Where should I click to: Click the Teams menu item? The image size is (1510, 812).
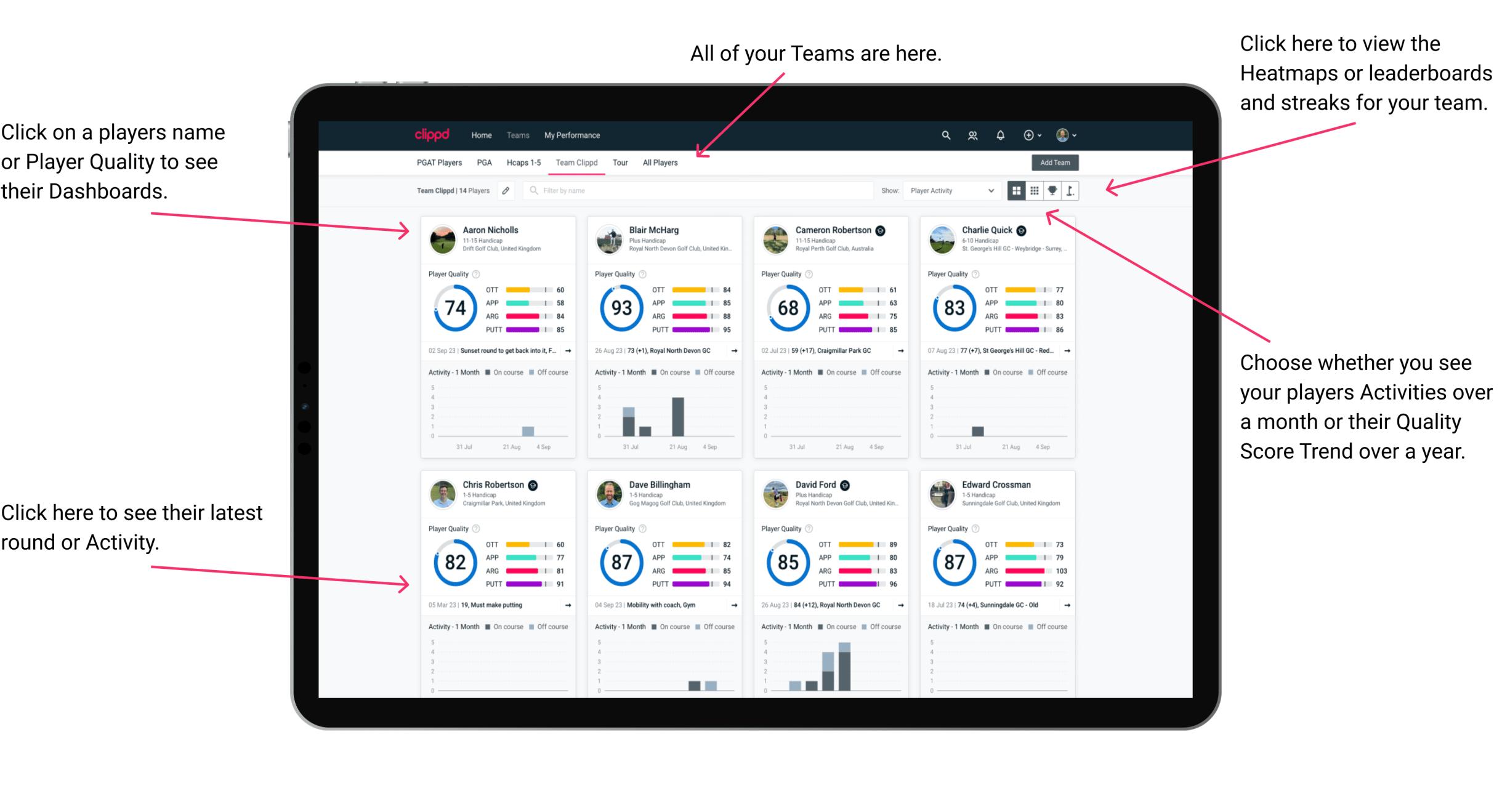[x=516, y=135]
